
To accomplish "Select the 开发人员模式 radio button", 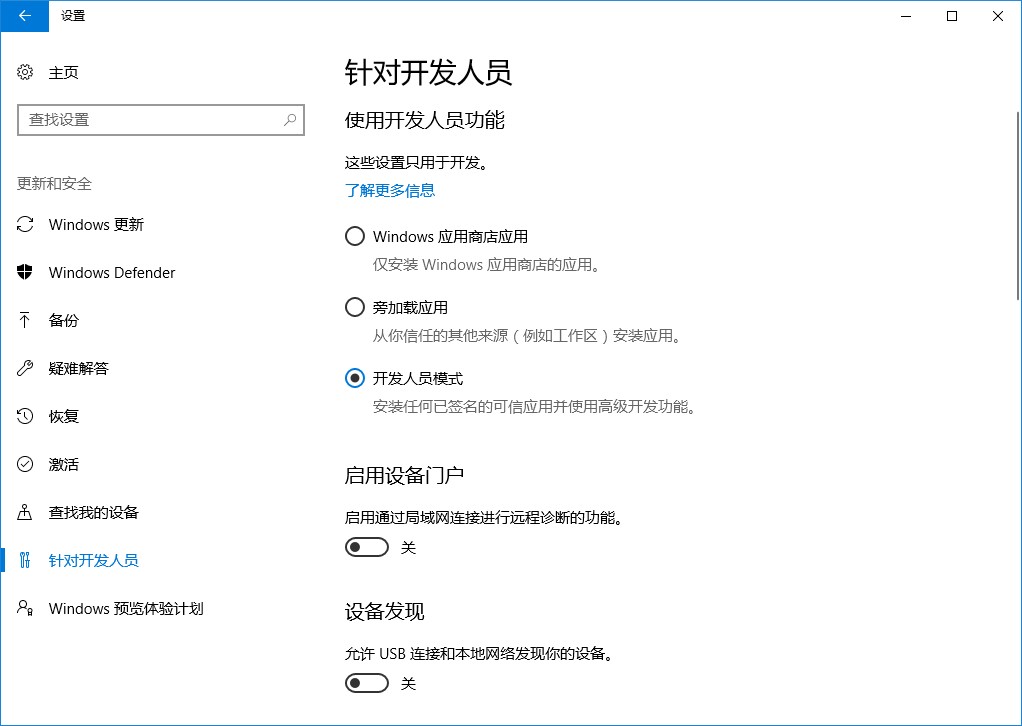I will point(354,378).
